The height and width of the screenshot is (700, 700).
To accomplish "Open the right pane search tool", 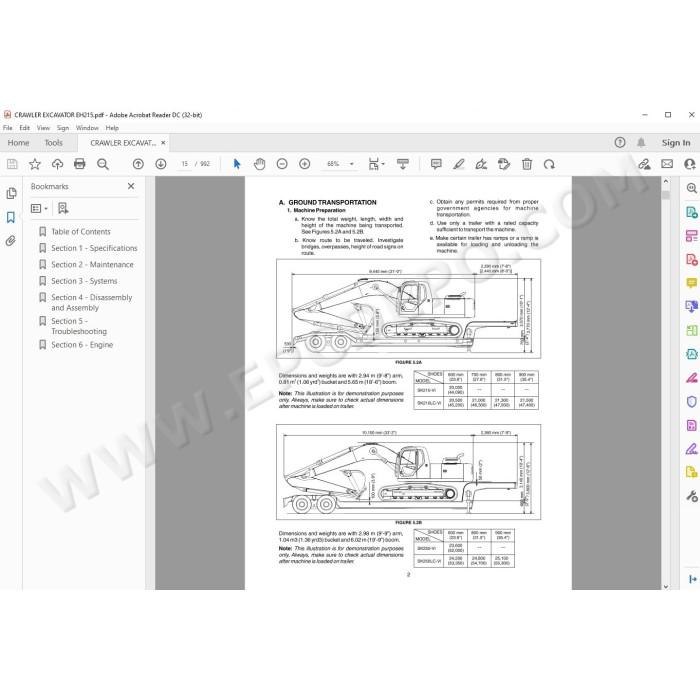I will (692, 188).
